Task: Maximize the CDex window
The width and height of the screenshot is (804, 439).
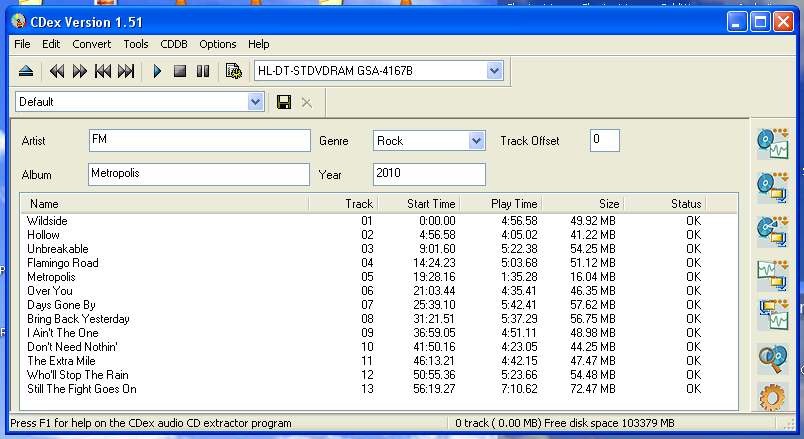Action: coord(760,22)
